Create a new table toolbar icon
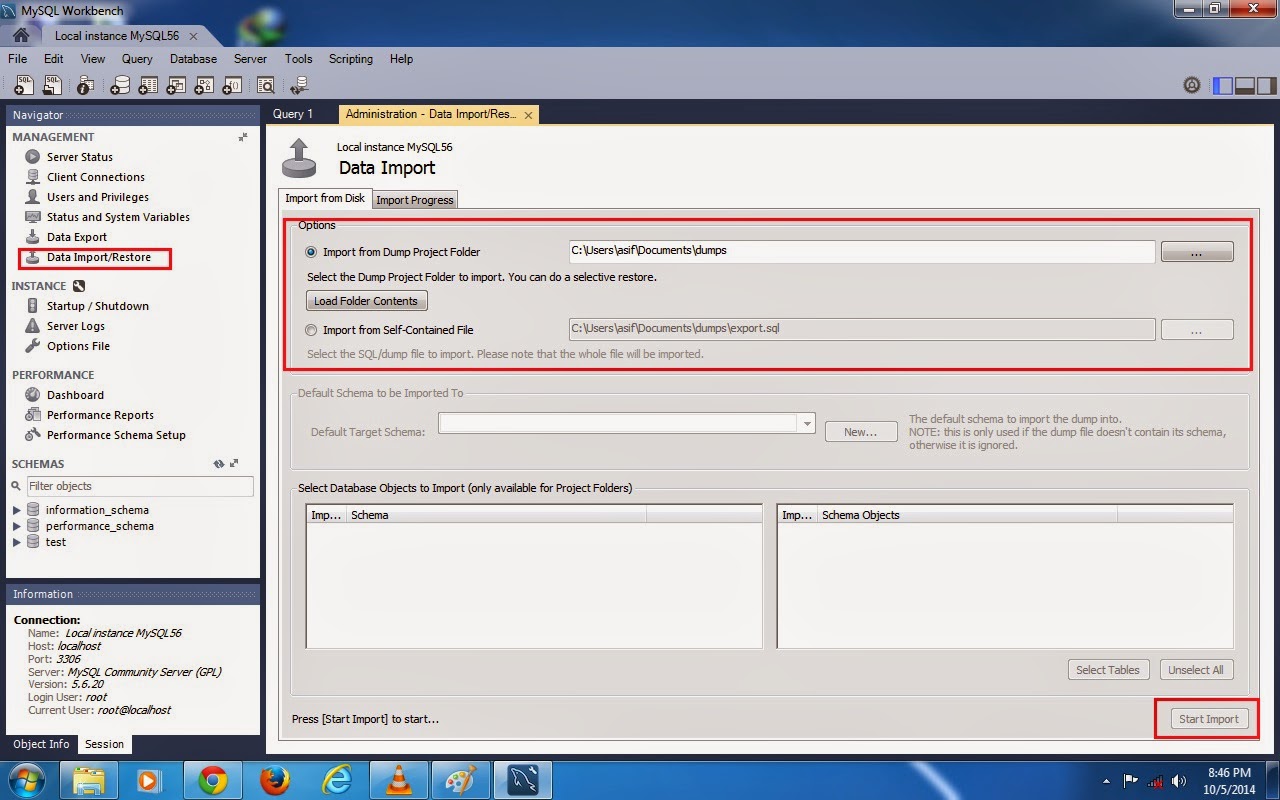This screenshot has width=1280, height=800. [148, 86]
